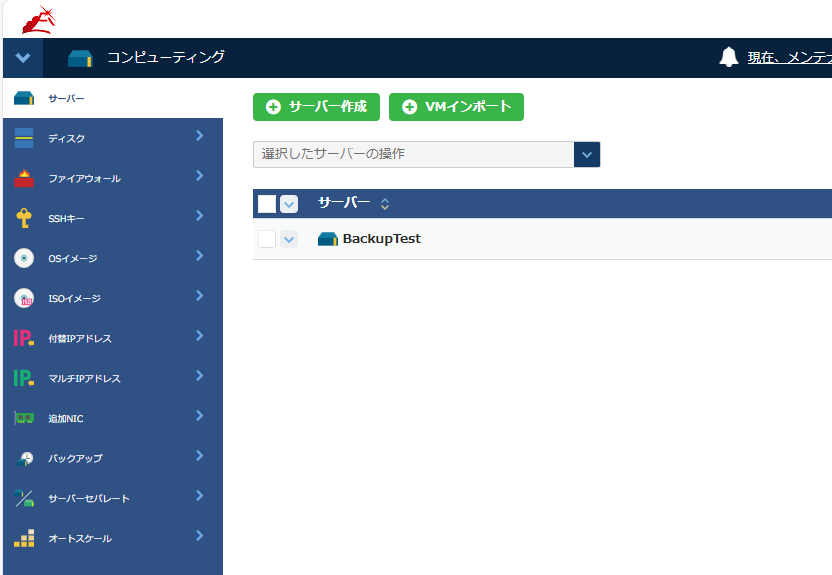Image resolution: width=832 pixels, height=575 pixels.
Task: Click the disk icon in sidebar
Action: [x=24, y=138]
